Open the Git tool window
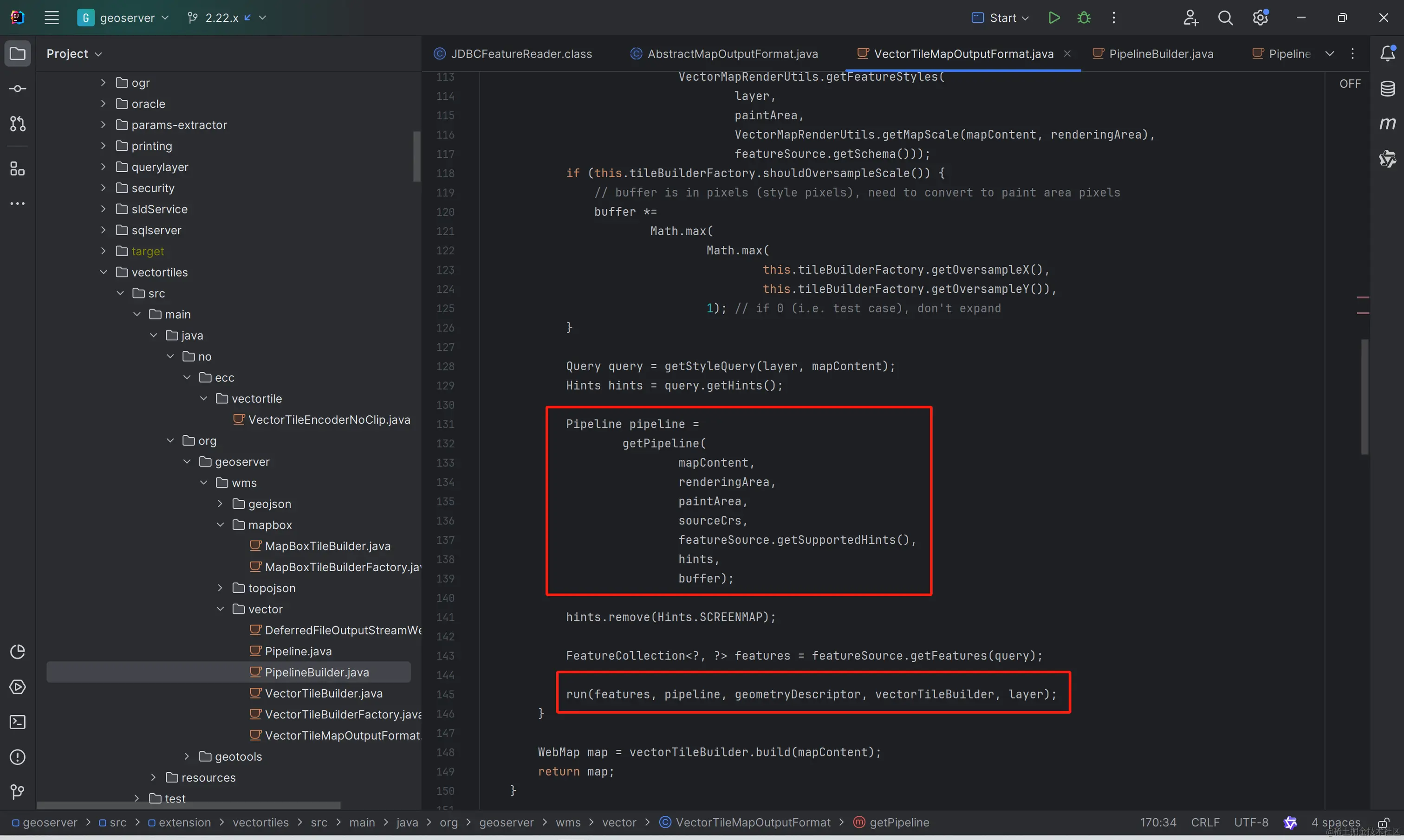The width and height of the screenshot is (1404, 840). (x=18, y=792)
